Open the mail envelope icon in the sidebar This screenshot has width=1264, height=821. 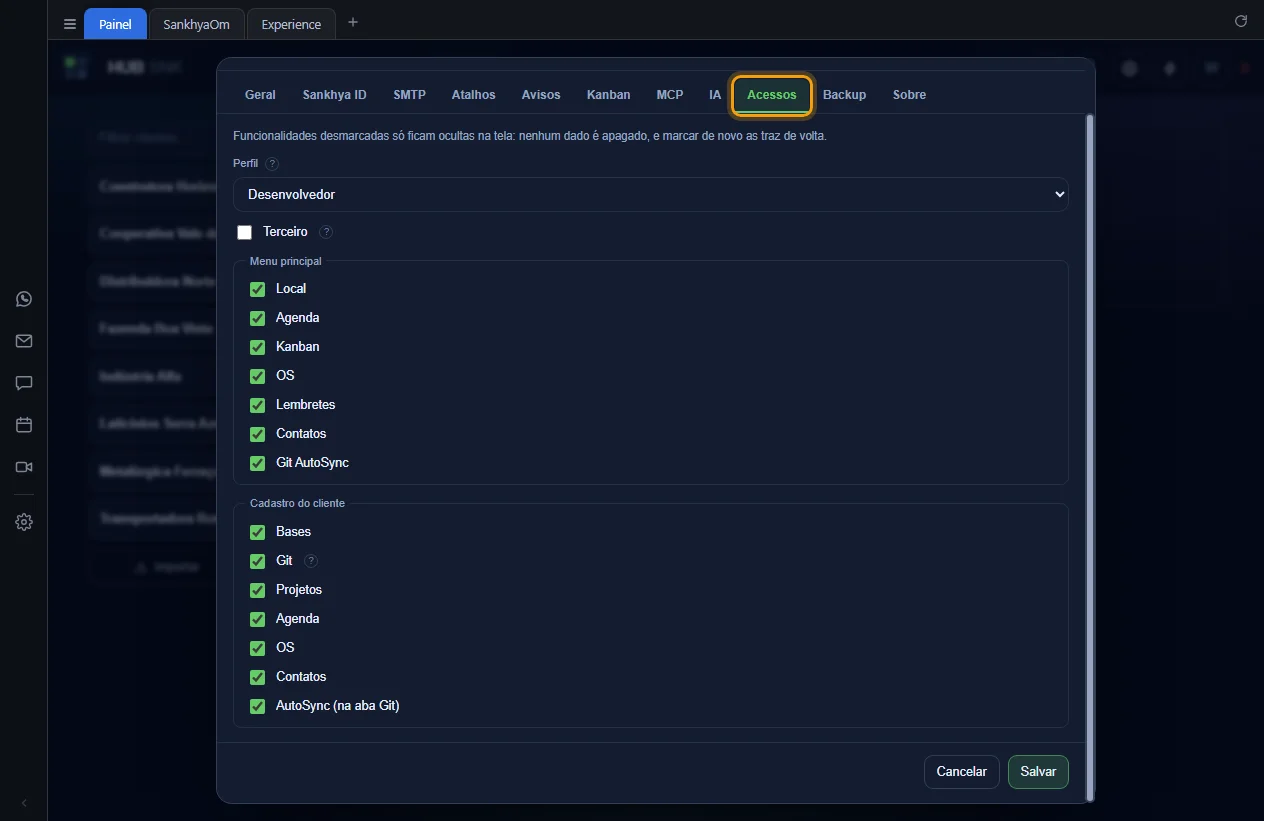pos(24,341)
